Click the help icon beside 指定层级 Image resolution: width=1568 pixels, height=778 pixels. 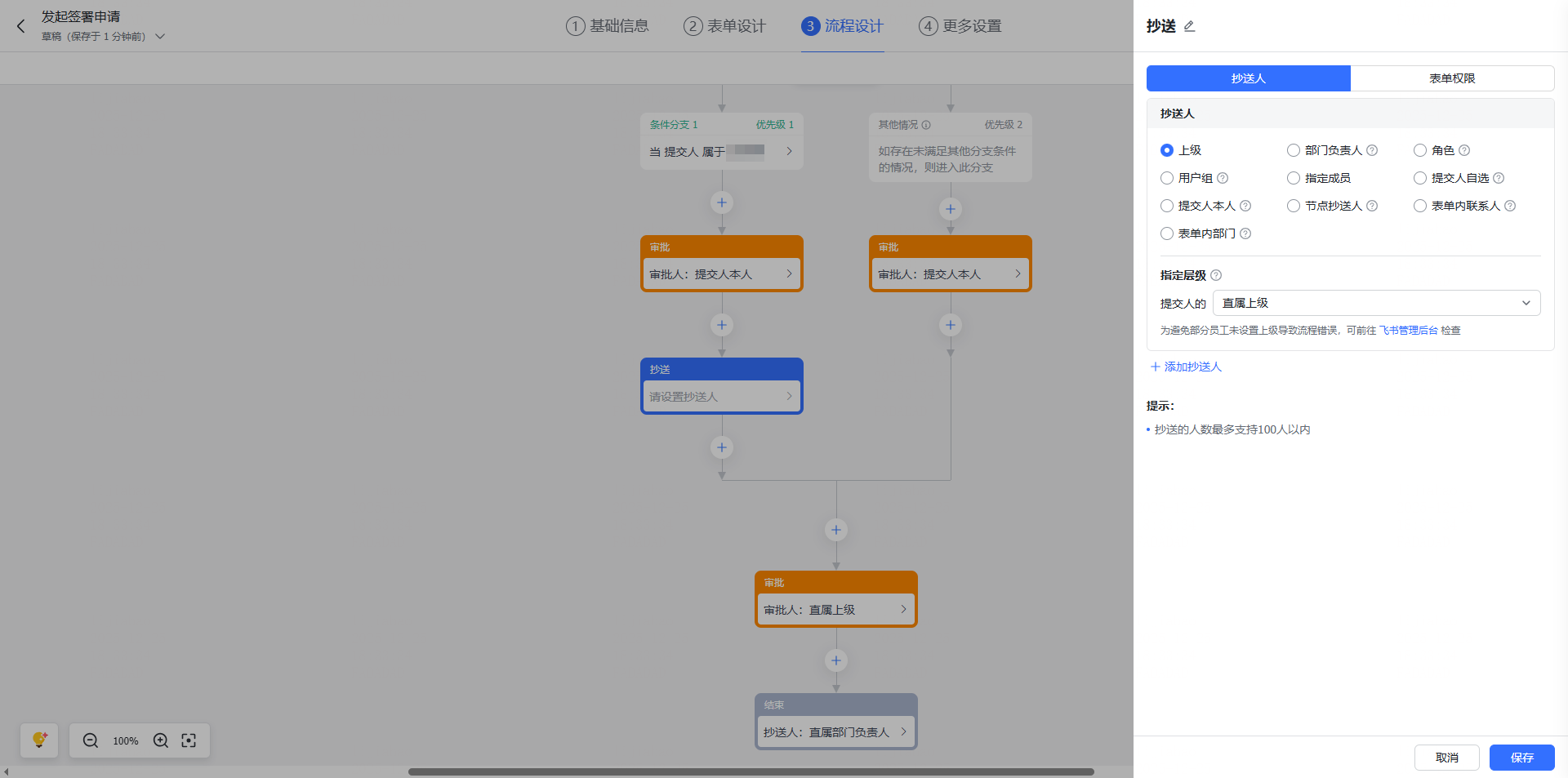click(1216, 275)
